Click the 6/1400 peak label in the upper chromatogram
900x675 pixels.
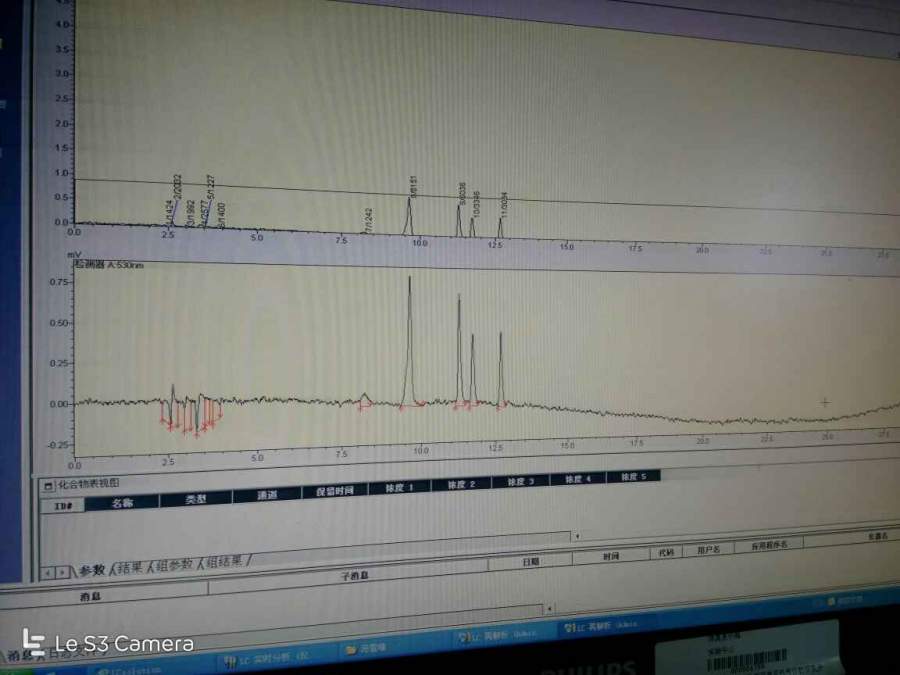click(x=222, y=215)
